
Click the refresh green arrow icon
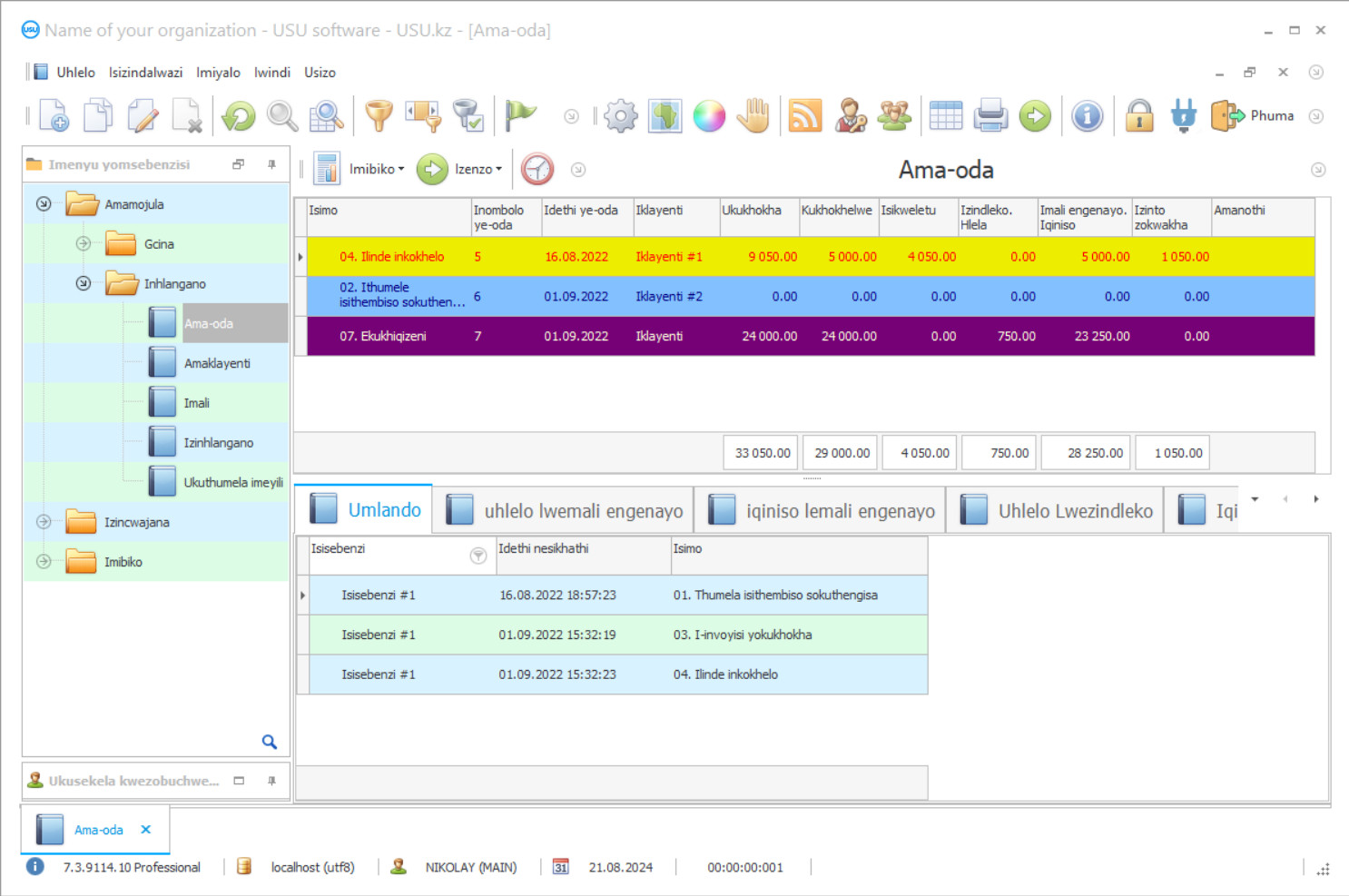pos(239,116)
